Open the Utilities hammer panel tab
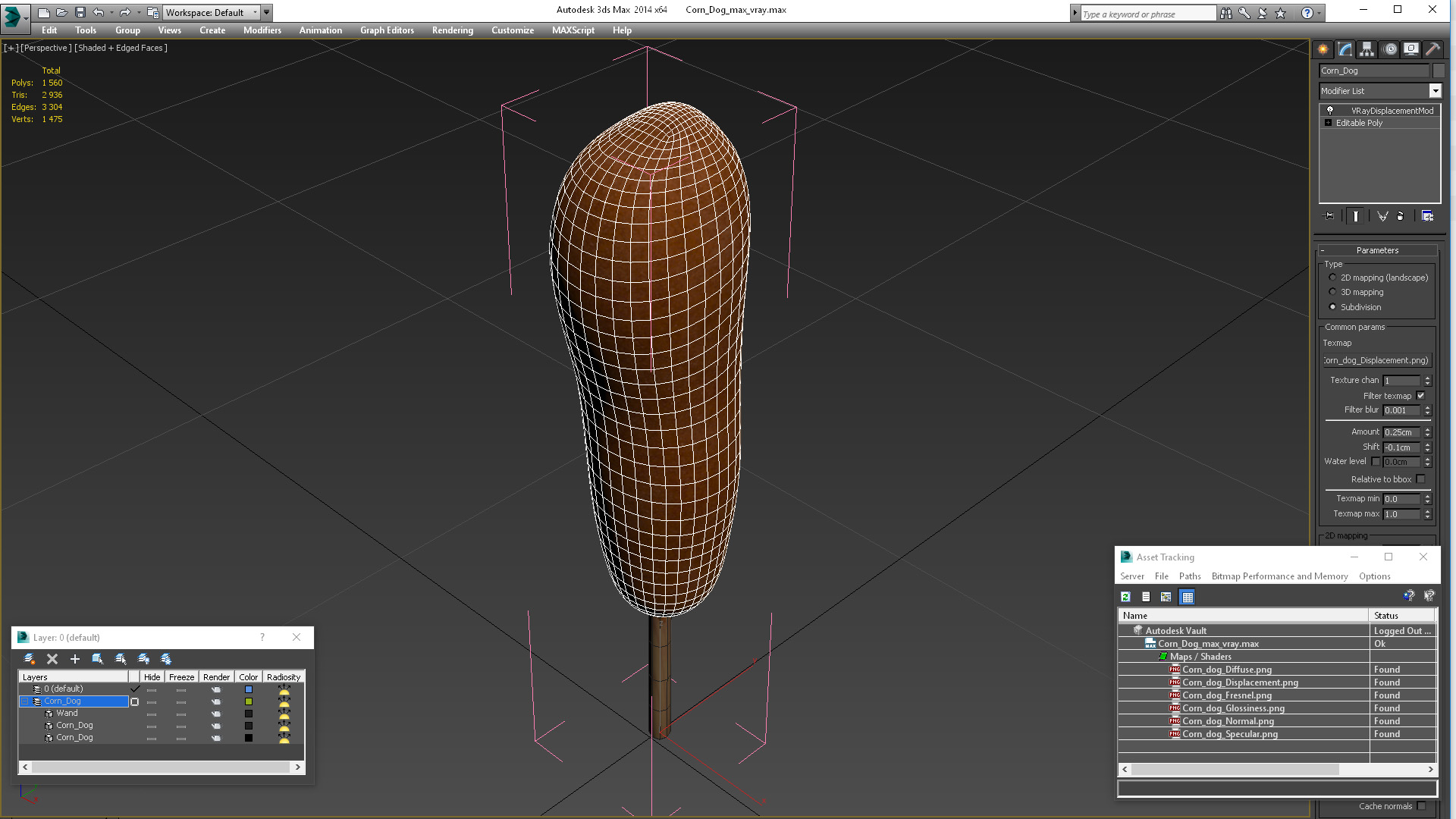 [1432, 49]
